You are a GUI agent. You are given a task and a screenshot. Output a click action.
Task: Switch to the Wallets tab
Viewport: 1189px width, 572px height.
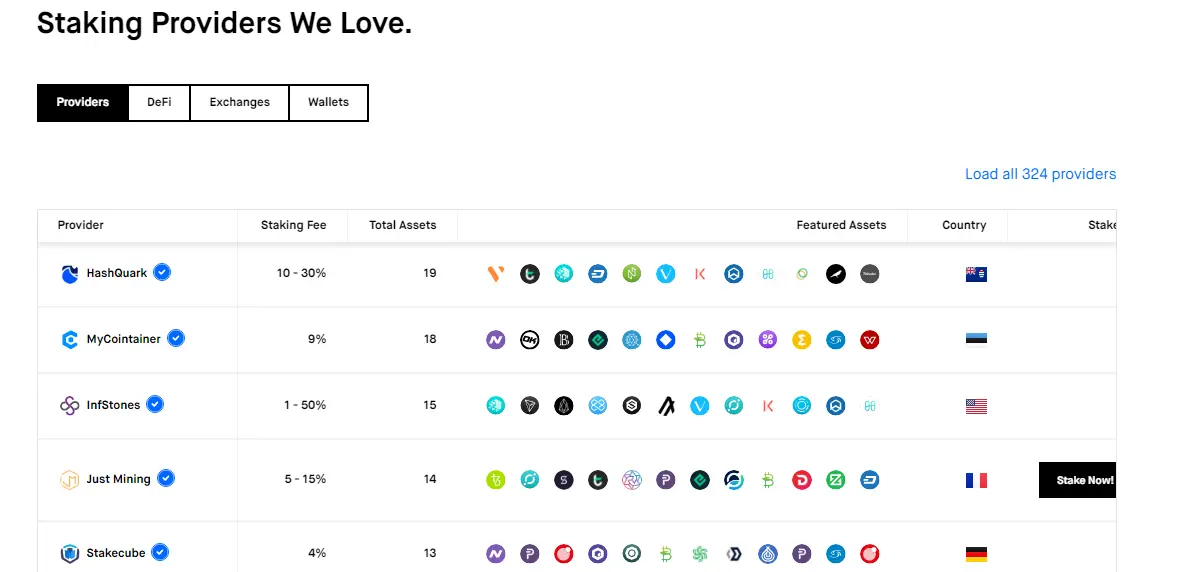[x=328, y=102]
